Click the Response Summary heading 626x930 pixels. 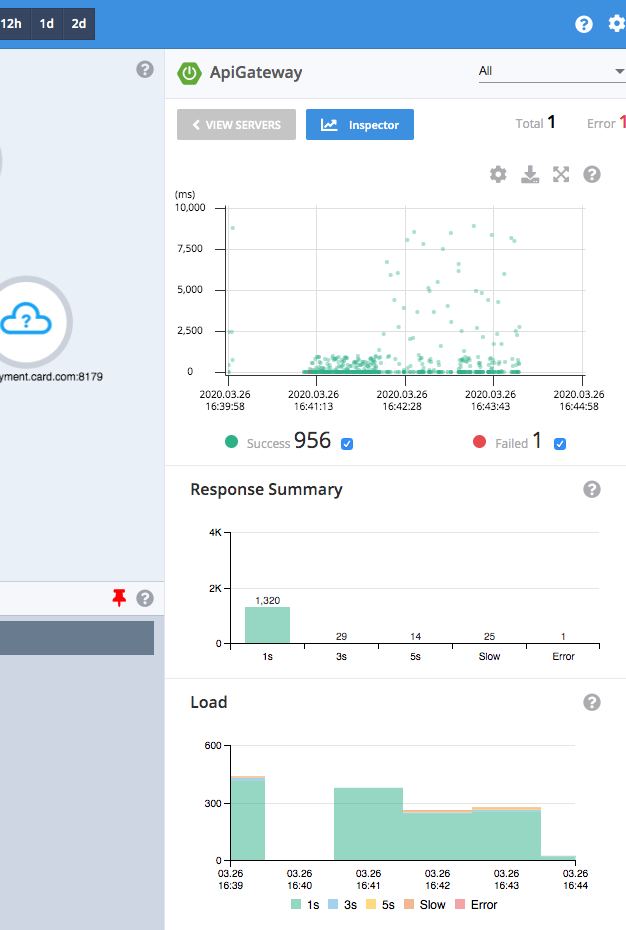click(266, 489)
